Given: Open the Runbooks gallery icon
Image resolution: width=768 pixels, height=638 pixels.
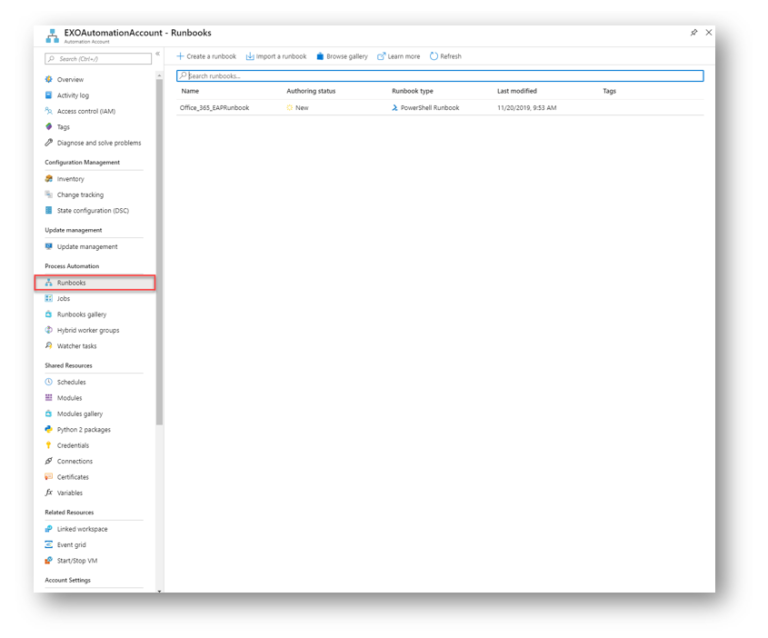Looking at the screenshot, I should coord(48,314).
